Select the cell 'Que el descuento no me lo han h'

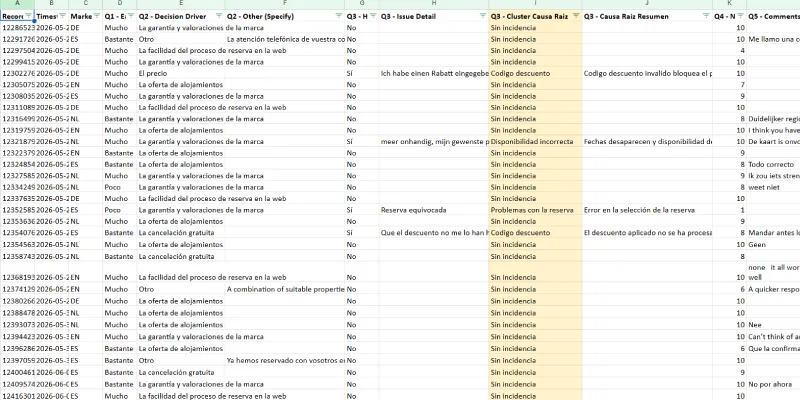click(434, 233)
